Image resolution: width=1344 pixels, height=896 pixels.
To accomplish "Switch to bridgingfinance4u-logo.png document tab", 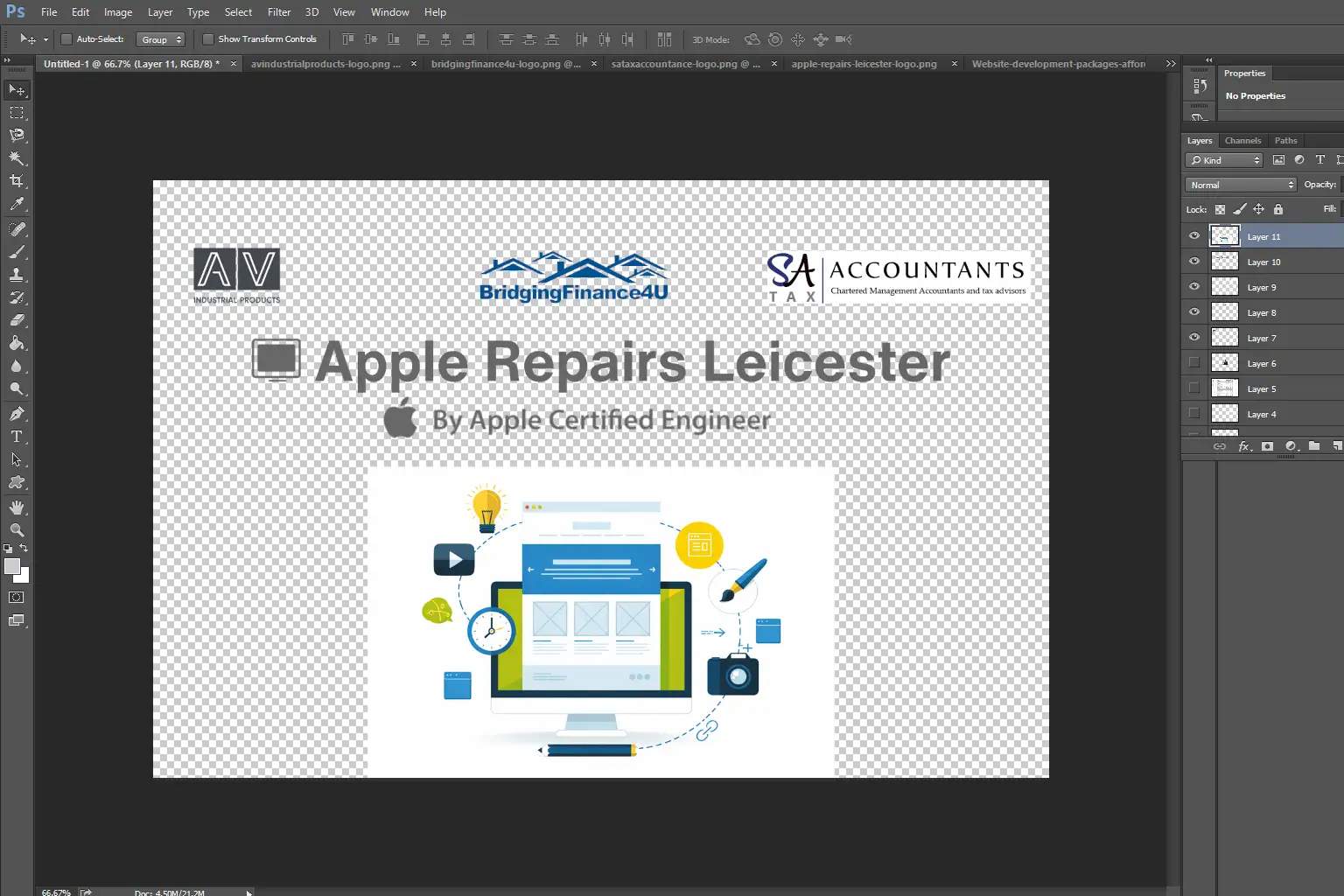I will [506, 64].
